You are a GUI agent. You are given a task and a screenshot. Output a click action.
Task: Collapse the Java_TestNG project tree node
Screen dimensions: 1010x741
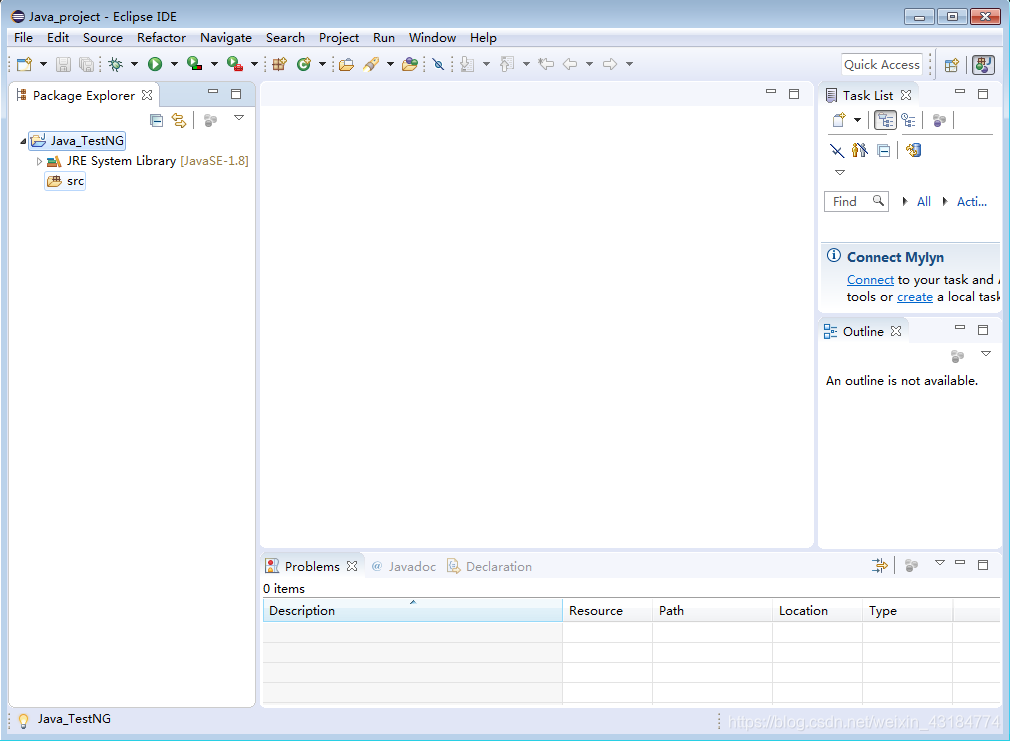23,141
